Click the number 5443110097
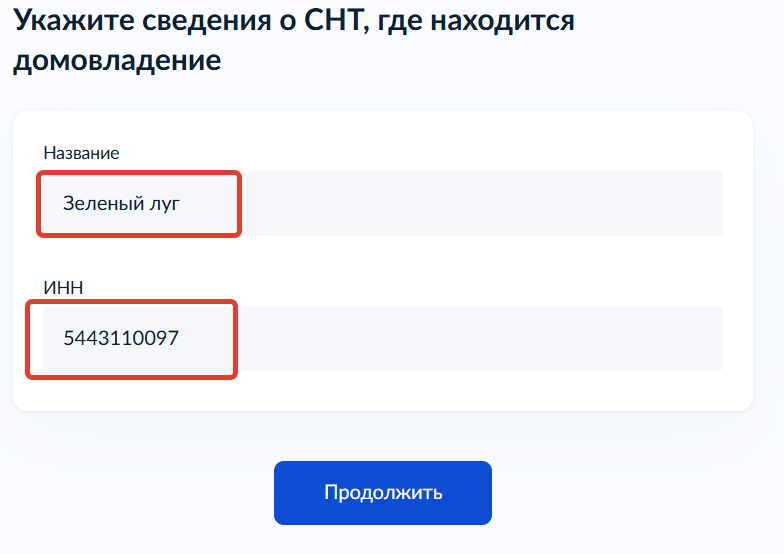 coord(120,338)
